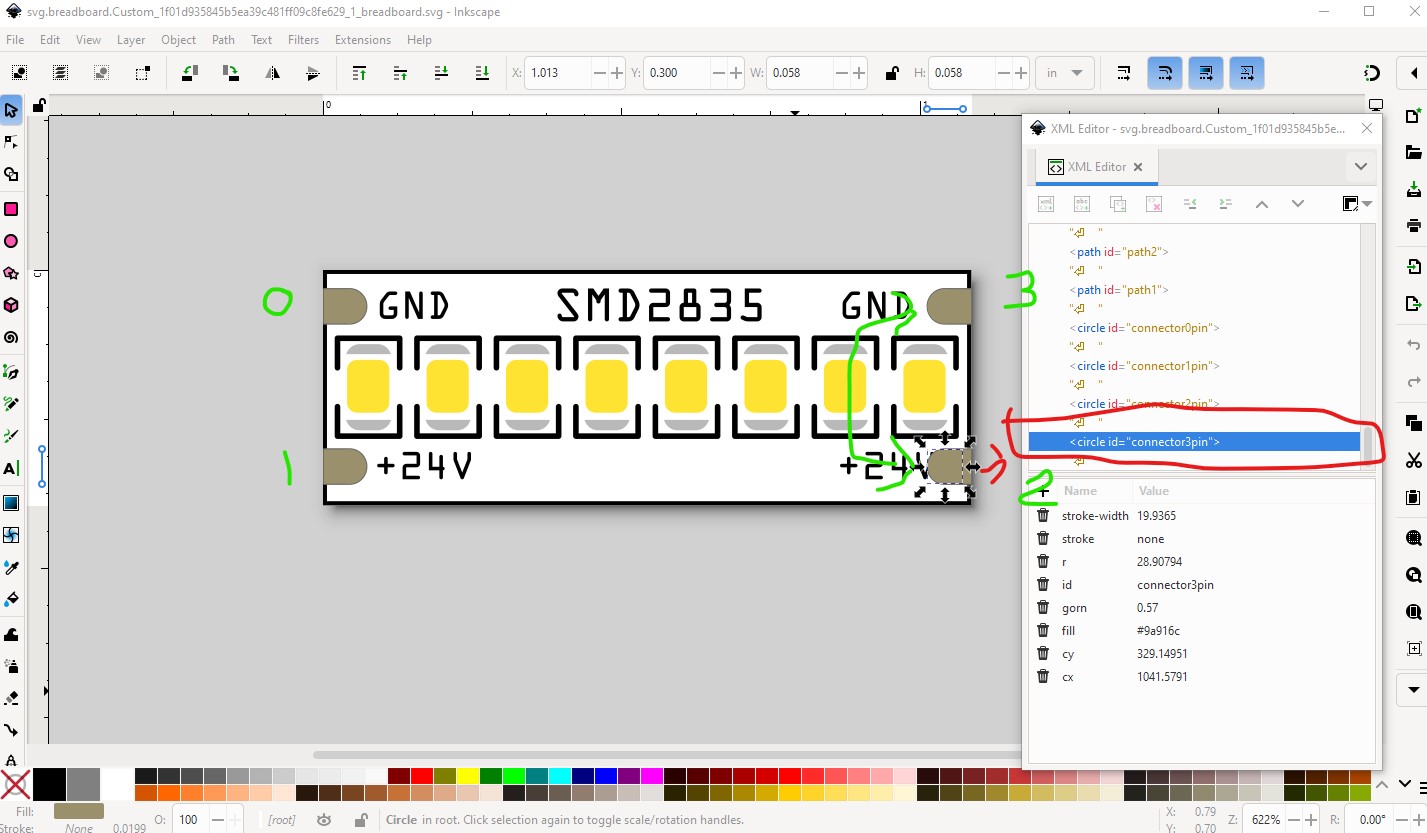
Task: Select the Gradient tool
Action: [11, 503]
